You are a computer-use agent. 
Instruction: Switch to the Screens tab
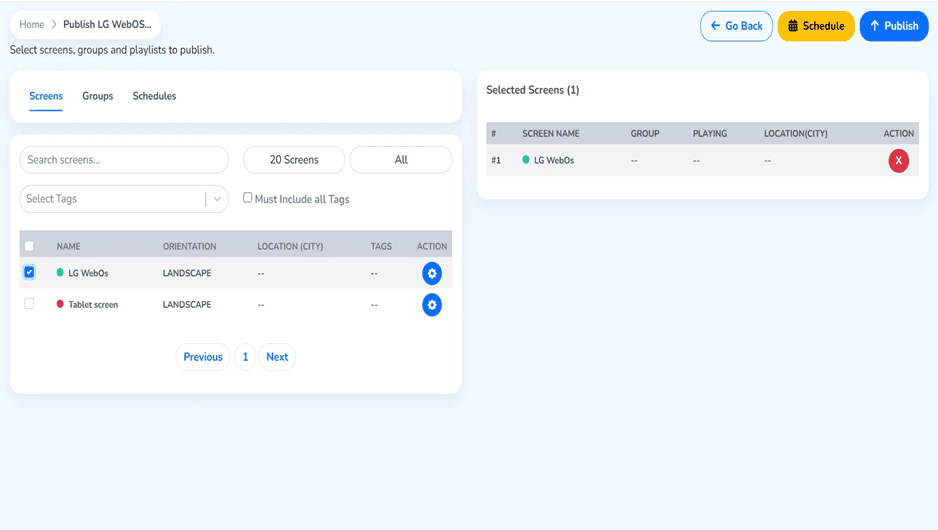(46, 96)
